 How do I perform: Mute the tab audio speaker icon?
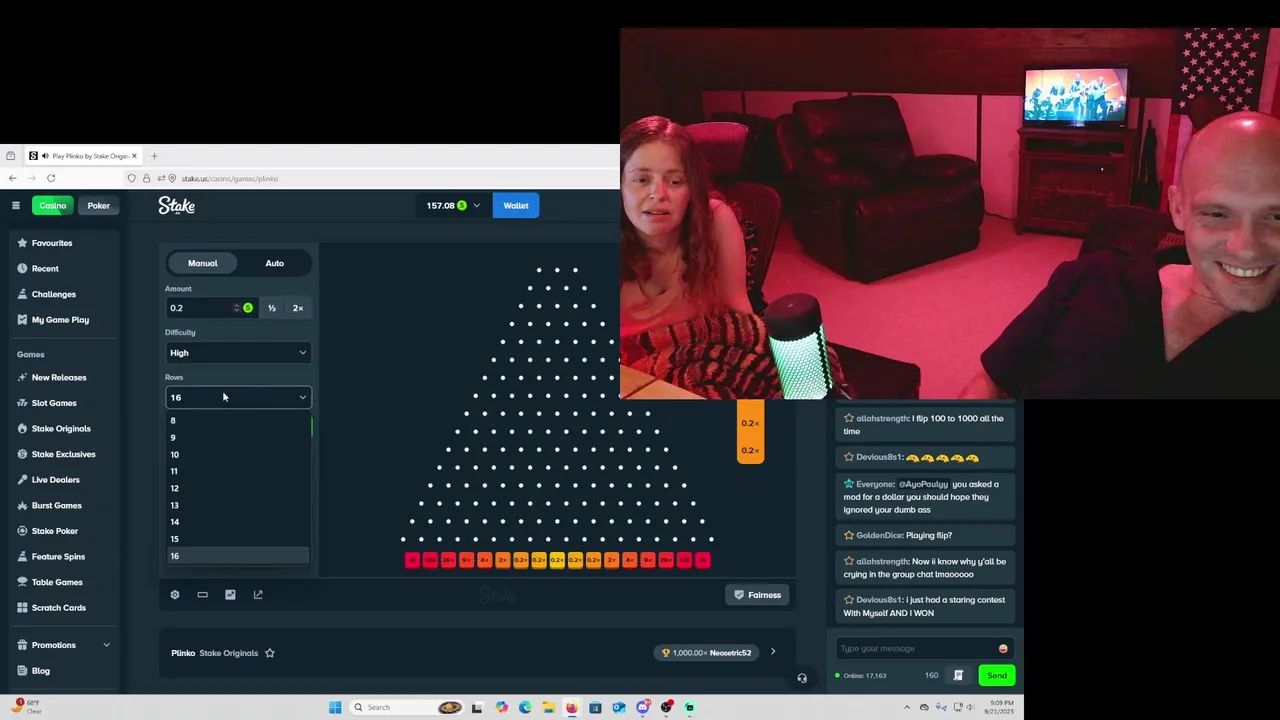coord(46,156)
